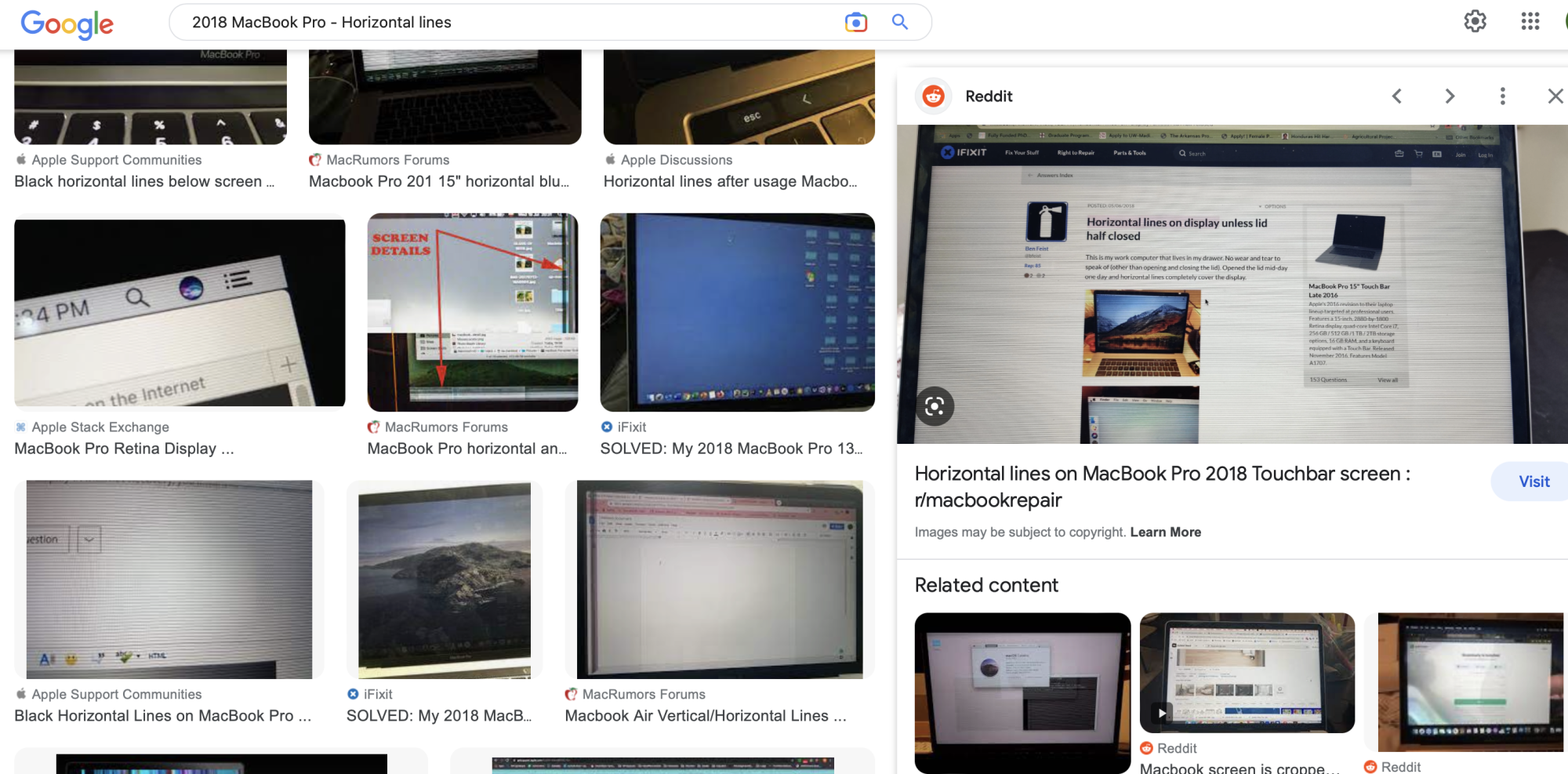Open 'MacBook Pro Retina Display ...' result title
Viewport: 1568px width, 774px height.
(x=124, y=449)
